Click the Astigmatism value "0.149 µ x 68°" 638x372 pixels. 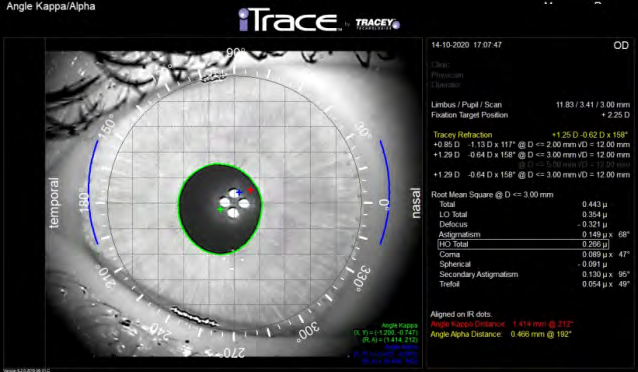[x=606, y=234]
